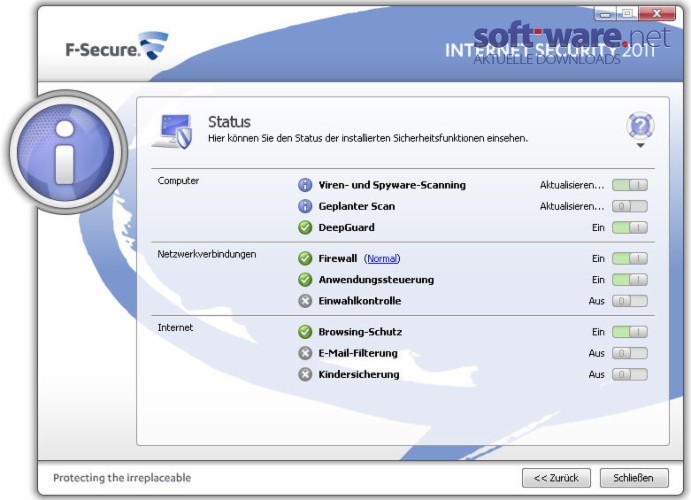Click Ein status text beside DeepGuard
The height and width of the screenshot is (500, 691).
point(598,228)
